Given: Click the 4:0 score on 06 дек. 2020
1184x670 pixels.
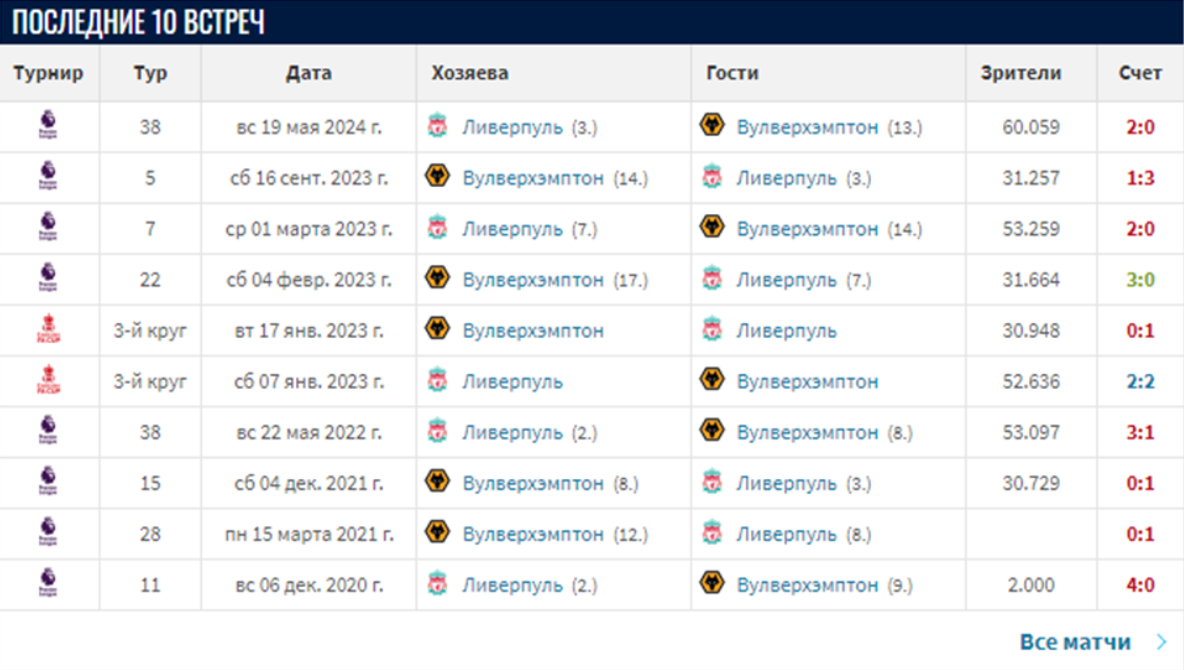Looking at the screenshot, I should click(x=1140, y=585).
